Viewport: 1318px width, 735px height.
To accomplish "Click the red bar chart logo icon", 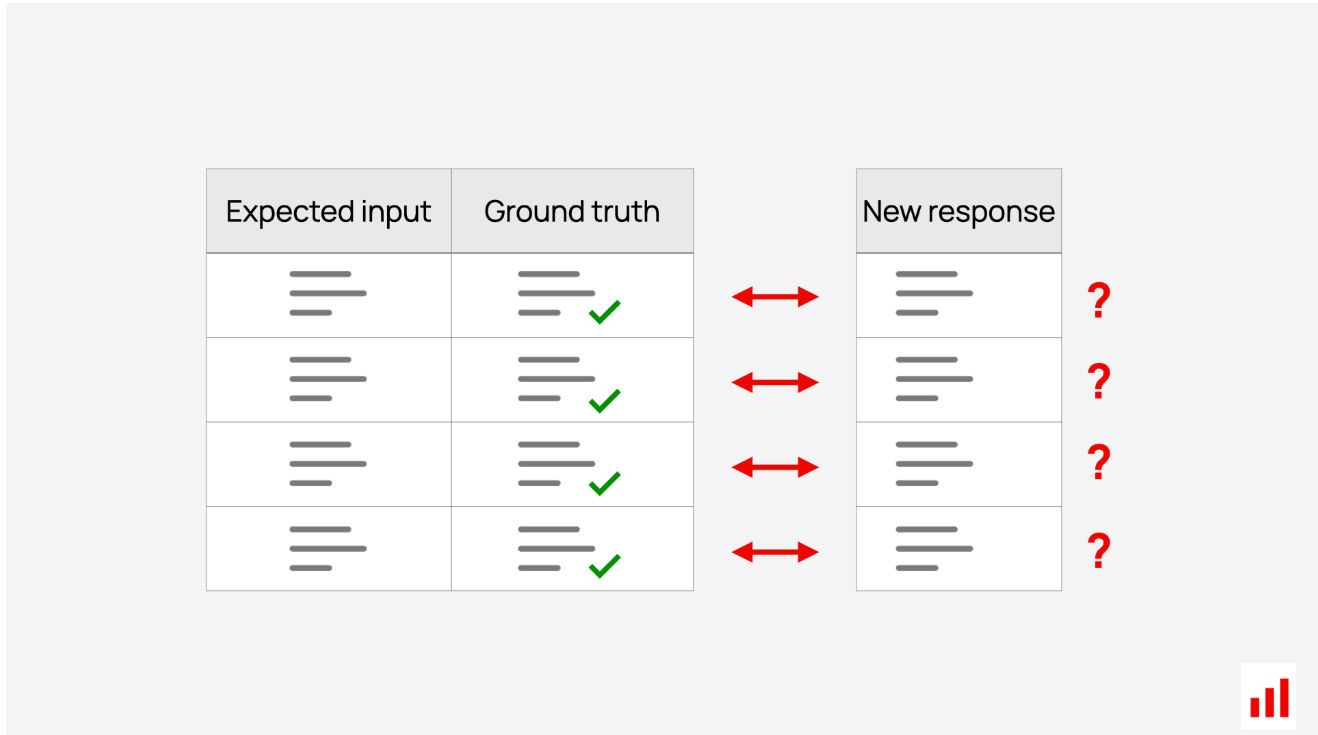I will (1269, 696).
